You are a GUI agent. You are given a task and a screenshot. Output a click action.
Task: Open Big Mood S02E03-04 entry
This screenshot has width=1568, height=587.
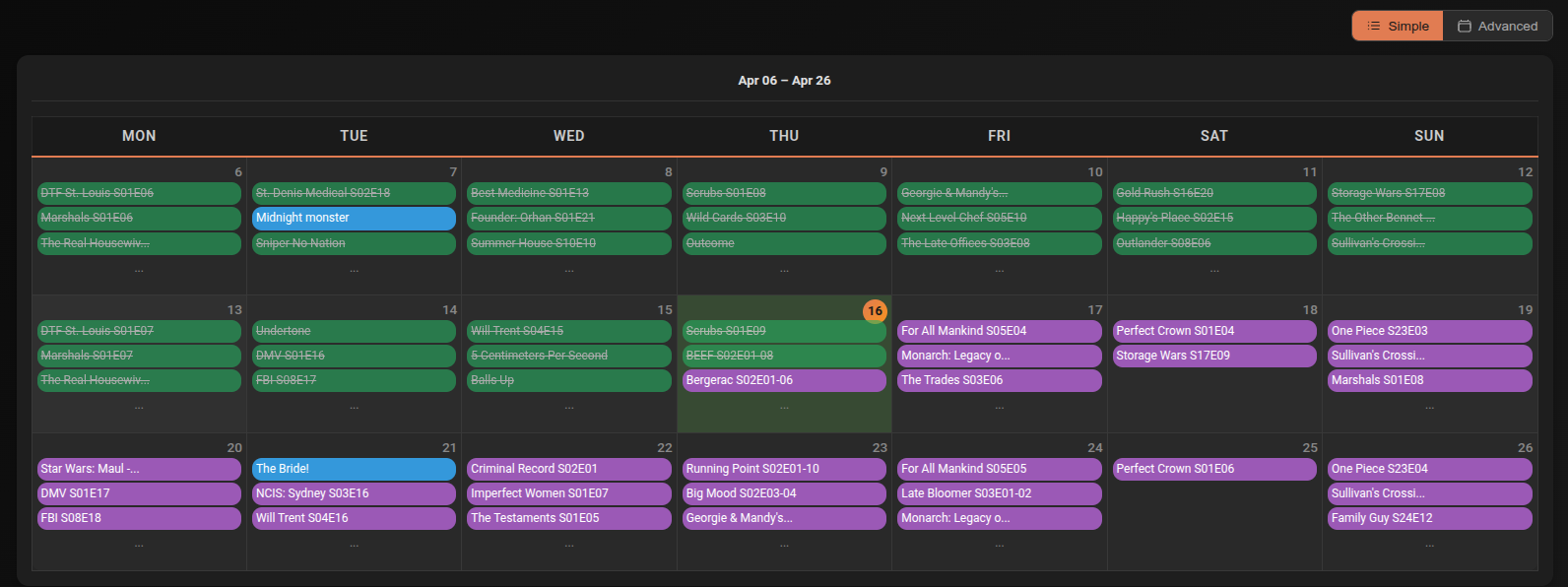784,493
